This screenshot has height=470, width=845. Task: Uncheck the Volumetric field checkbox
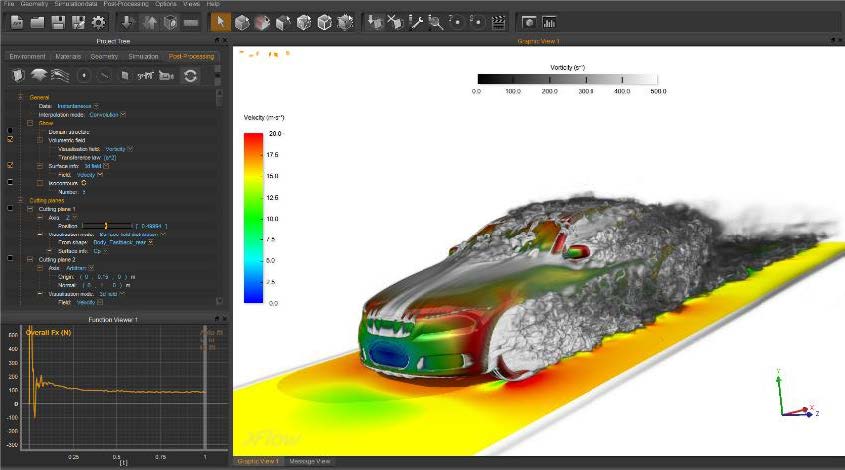pos(10,141)
